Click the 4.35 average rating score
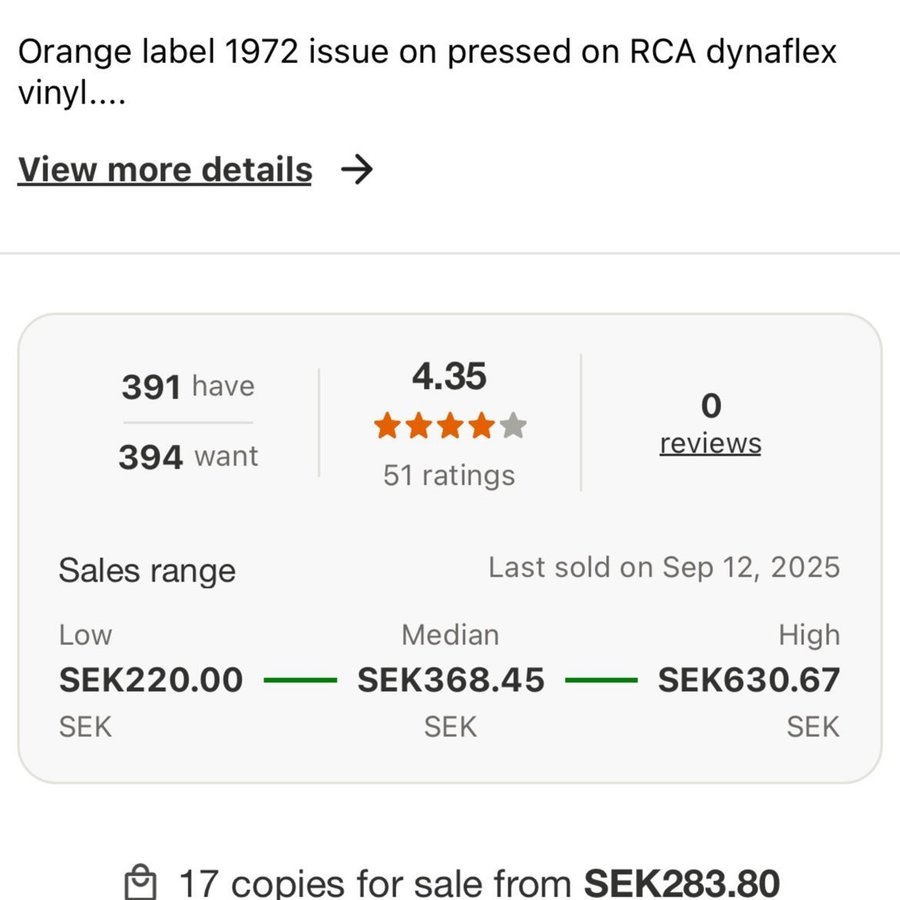 point(449,377)
